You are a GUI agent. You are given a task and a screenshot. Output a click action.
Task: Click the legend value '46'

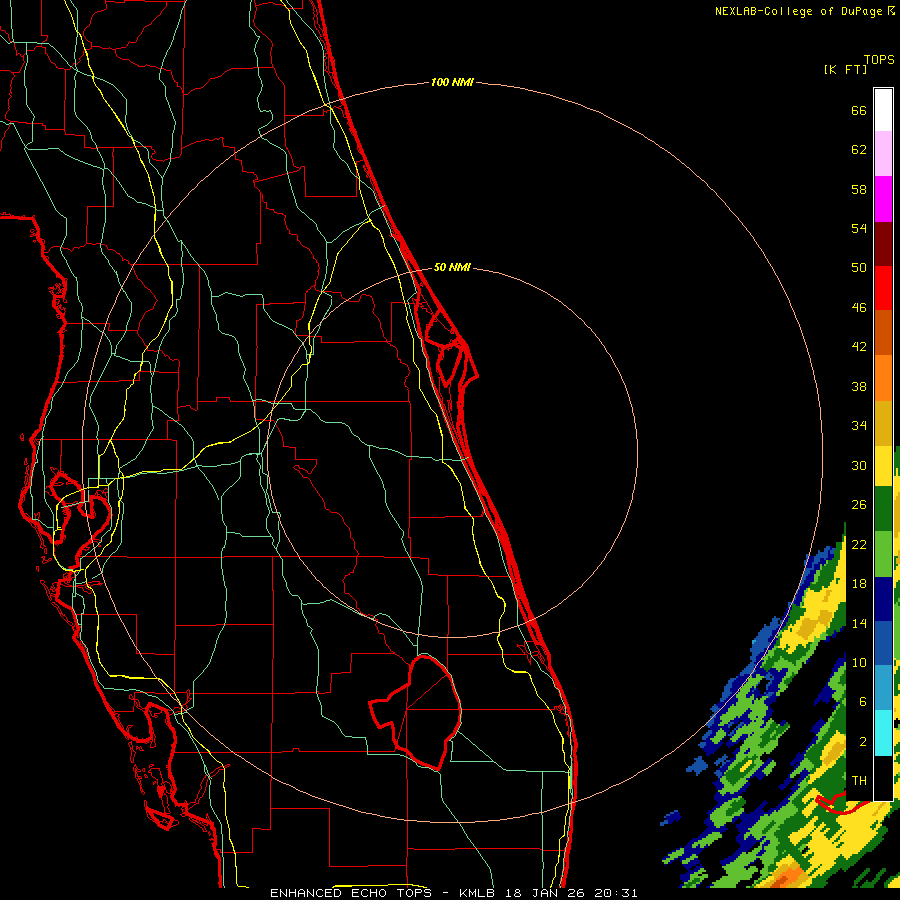[x=859, y=308]
